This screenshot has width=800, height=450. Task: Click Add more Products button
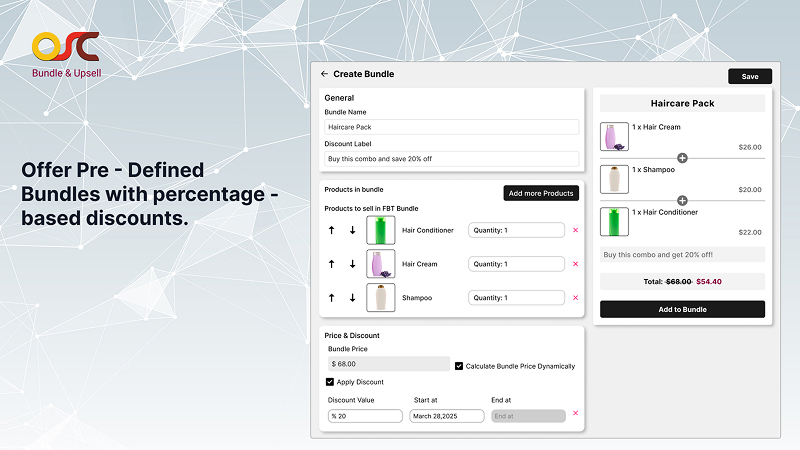tap(540, 193)
